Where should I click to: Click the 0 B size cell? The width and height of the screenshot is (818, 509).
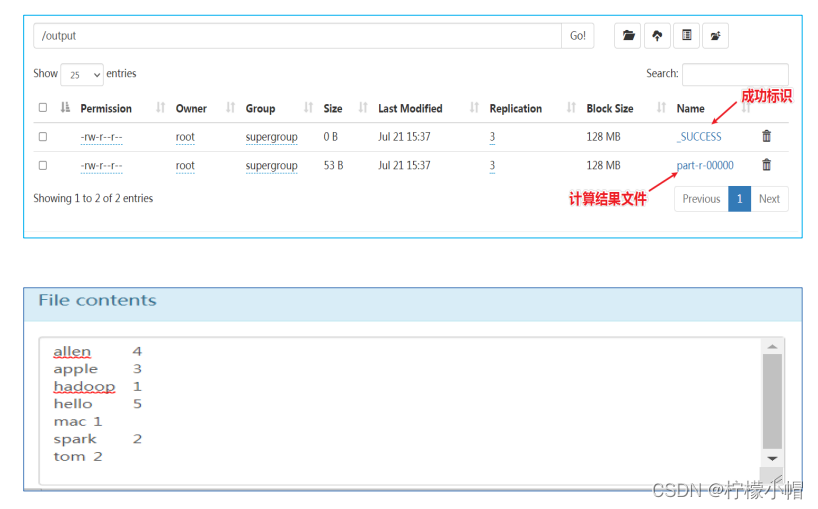point(331,137)
